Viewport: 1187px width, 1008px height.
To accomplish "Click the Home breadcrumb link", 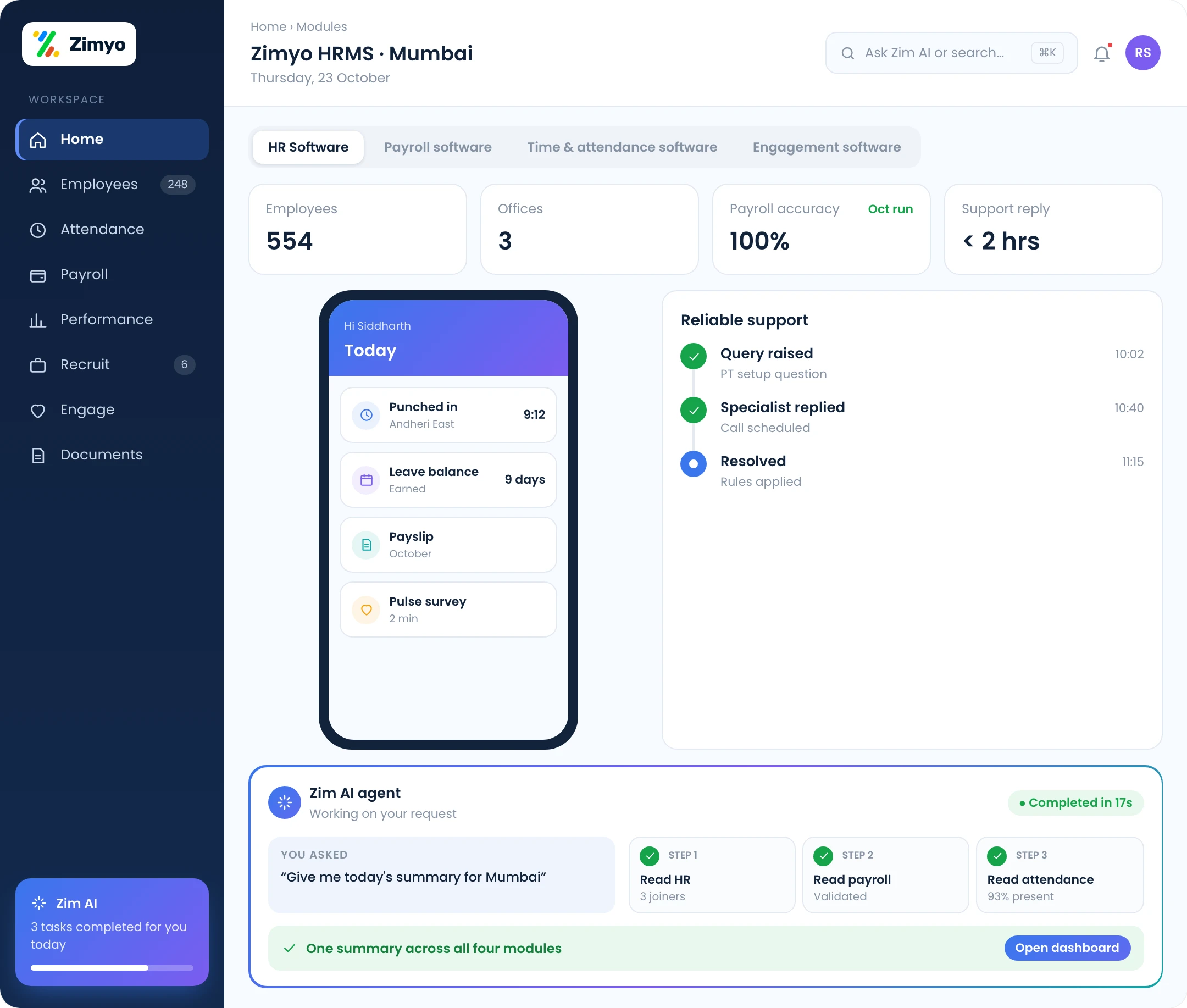I will 268,27.
